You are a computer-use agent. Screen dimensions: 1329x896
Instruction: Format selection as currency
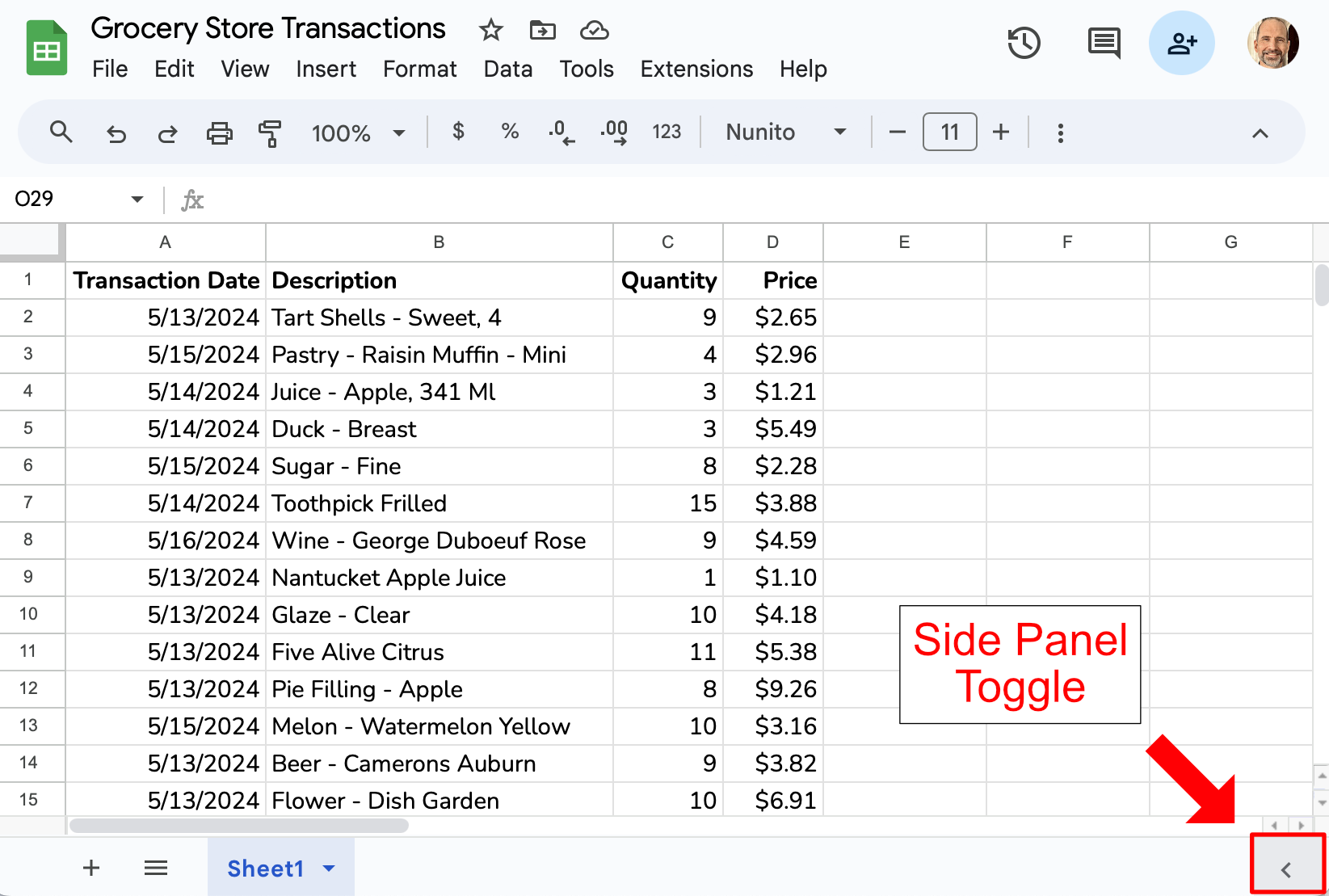tap(458, 132)
